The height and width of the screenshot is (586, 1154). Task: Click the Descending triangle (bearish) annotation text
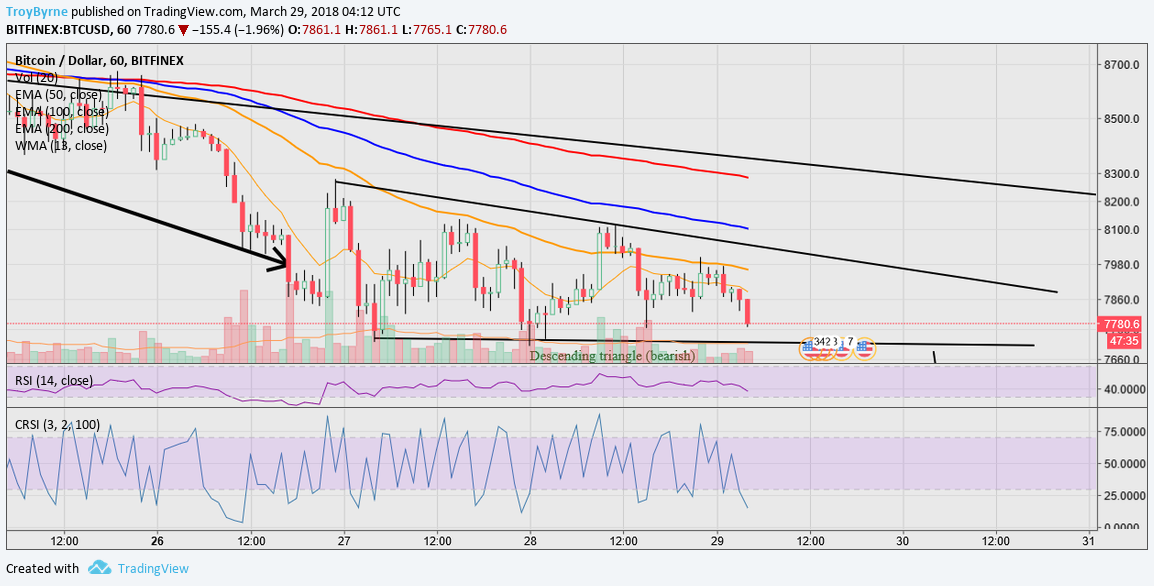(612, 356)
